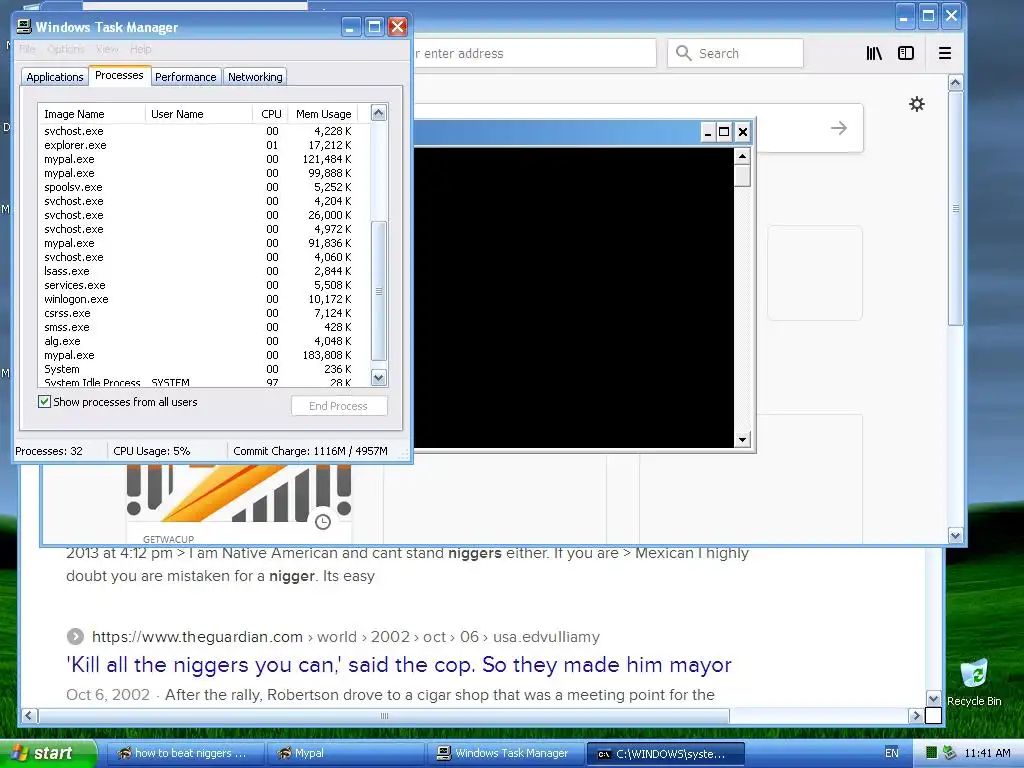Switch to Mypal taskbar button
Screen dimensions: 1024x768
click(346, 754)
